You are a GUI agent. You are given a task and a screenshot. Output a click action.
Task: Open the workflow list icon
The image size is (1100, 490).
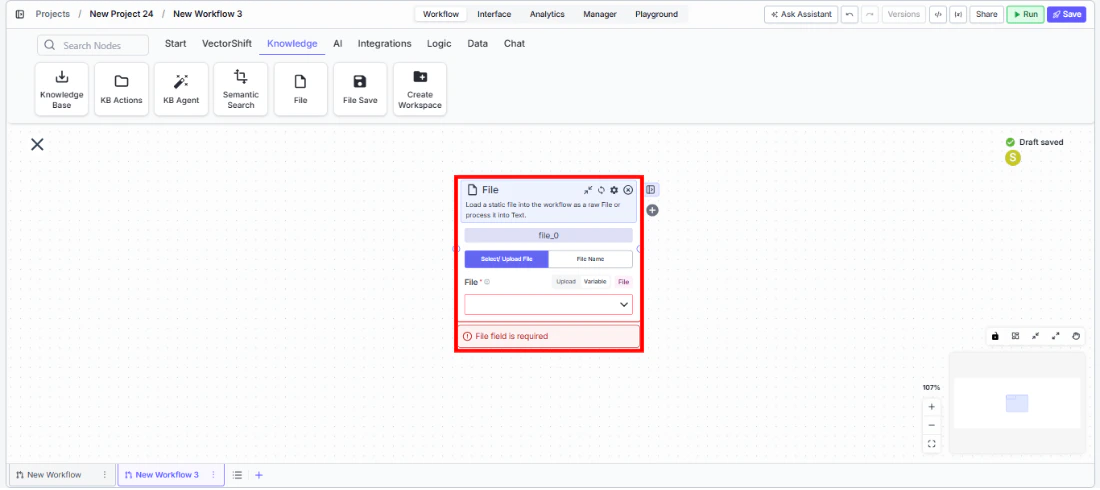tap(238, 475)
